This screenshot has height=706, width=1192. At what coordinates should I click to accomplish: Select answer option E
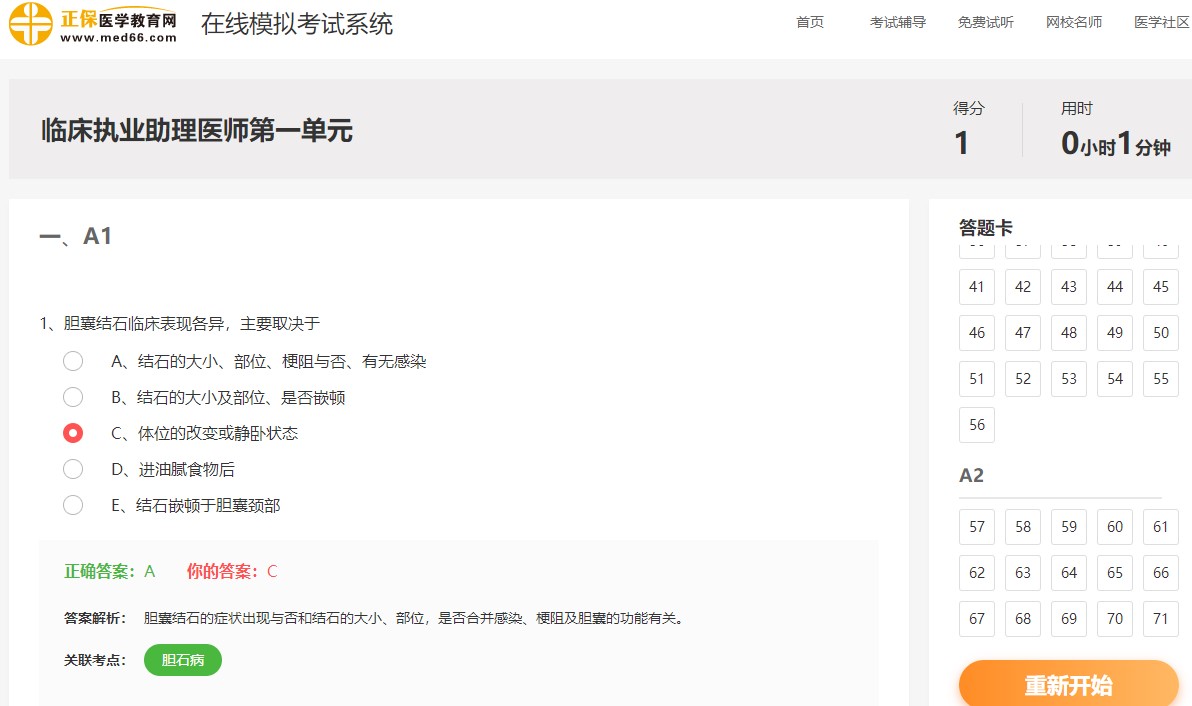click(73, 505)
